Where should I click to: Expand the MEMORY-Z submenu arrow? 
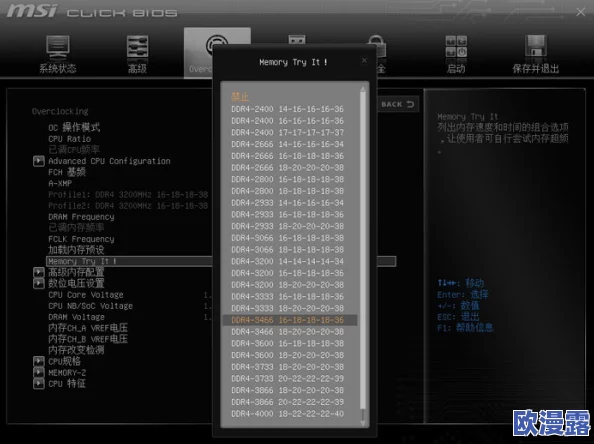(x=39, y=372)
